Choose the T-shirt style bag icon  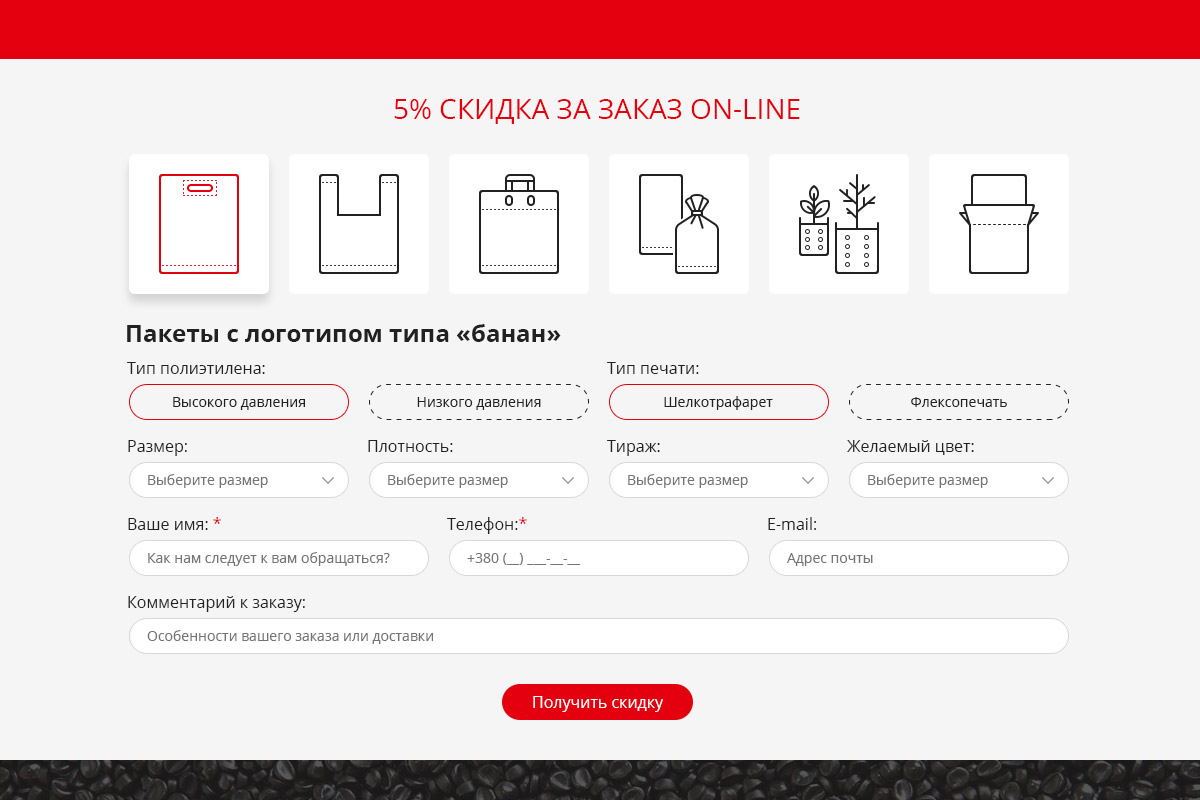tap(359, 224)
